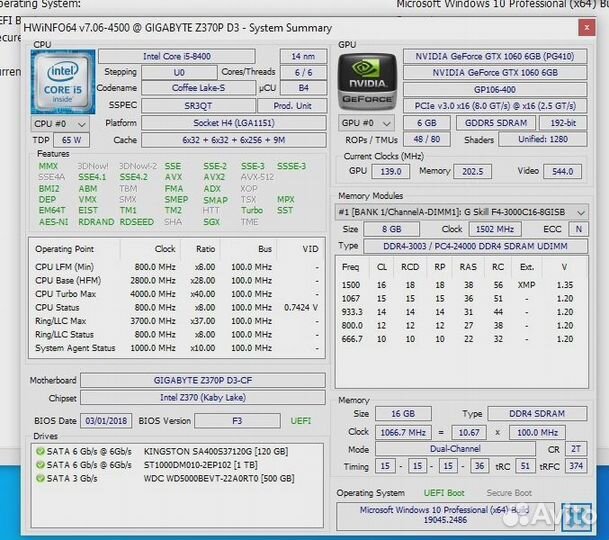Click the green status icon next to WDC WD5000BEVT drive
This screenshot has height=540, width=609.
click(x=40, y=478)
